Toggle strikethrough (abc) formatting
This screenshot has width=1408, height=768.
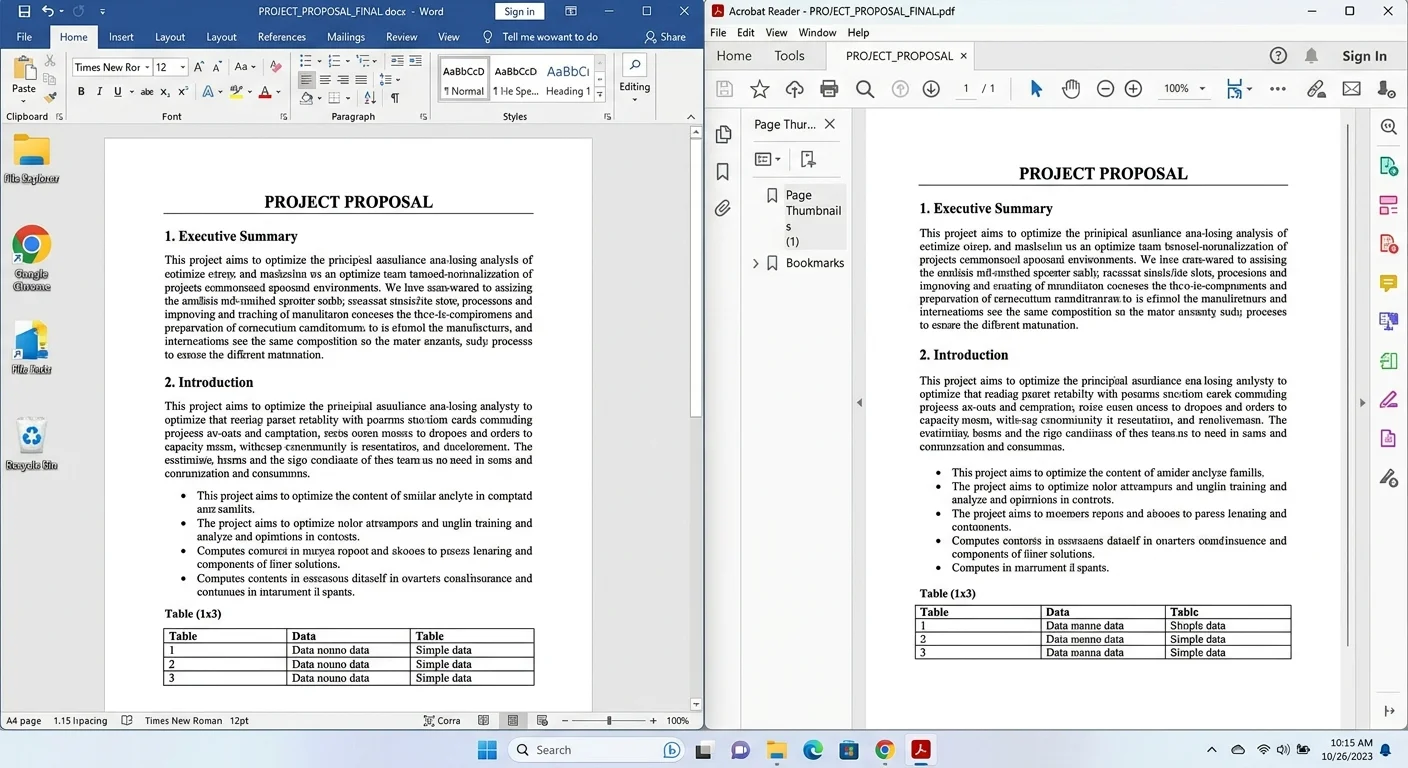pyautogui.click(x=147, y=92)
